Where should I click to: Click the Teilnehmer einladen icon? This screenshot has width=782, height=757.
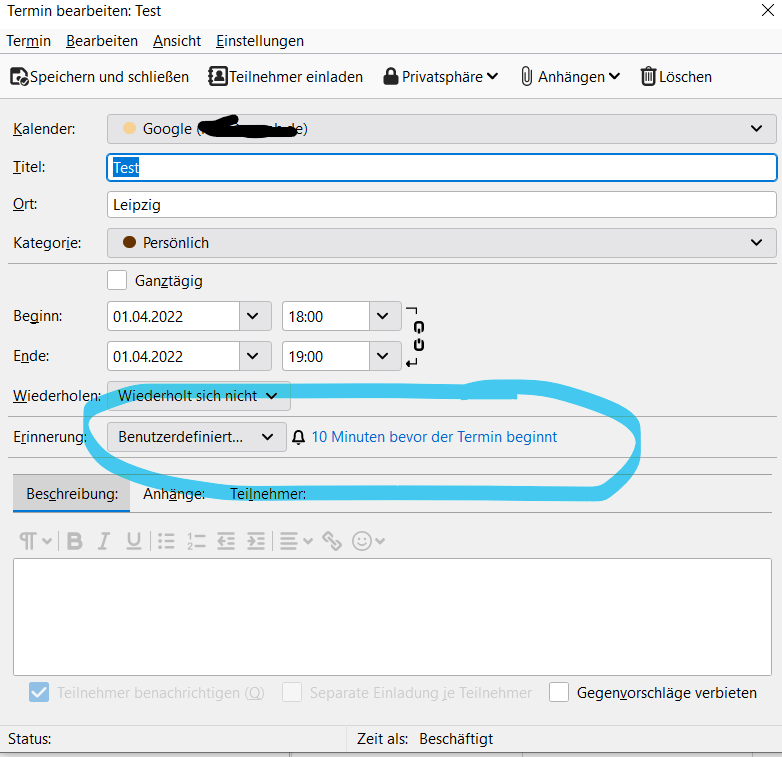[217, 77]
